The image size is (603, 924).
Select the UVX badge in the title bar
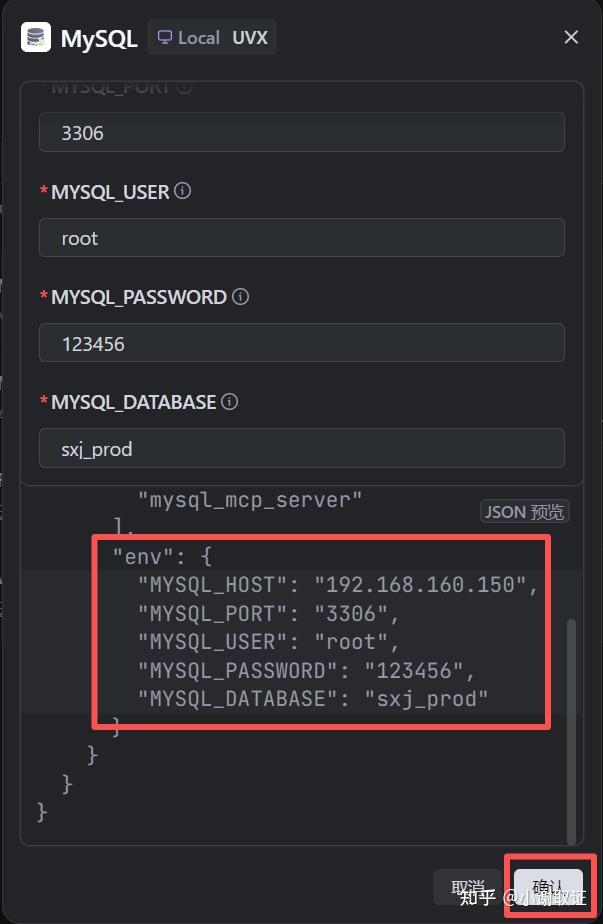pyautogui.click(x=250, y=38)
